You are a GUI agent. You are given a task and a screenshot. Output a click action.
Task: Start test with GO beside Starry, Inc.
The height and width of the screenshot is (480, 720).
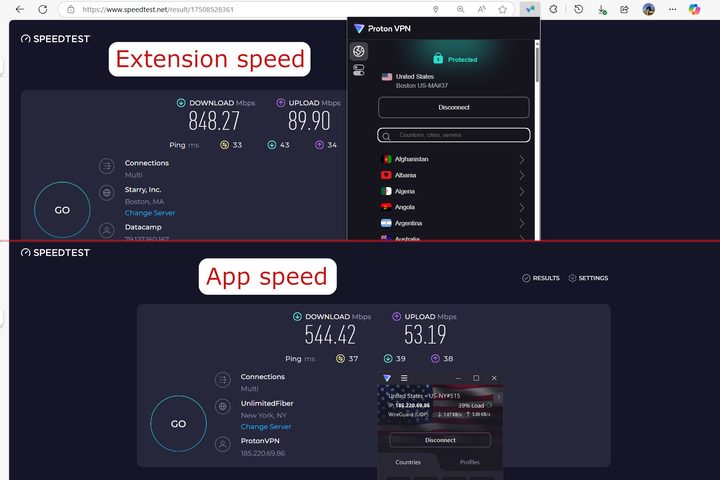click(x=62, y=210)
